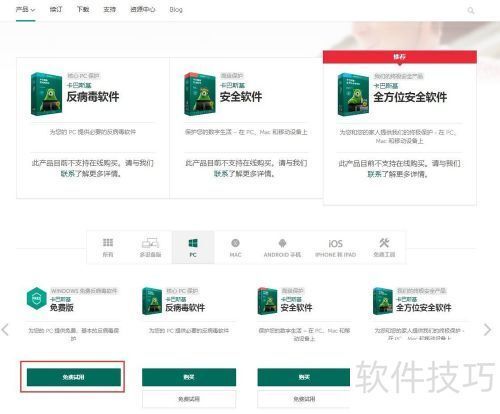Click the lower 安全软件 box image
This screenshot has width=500, height=414.
coord(267,301)
